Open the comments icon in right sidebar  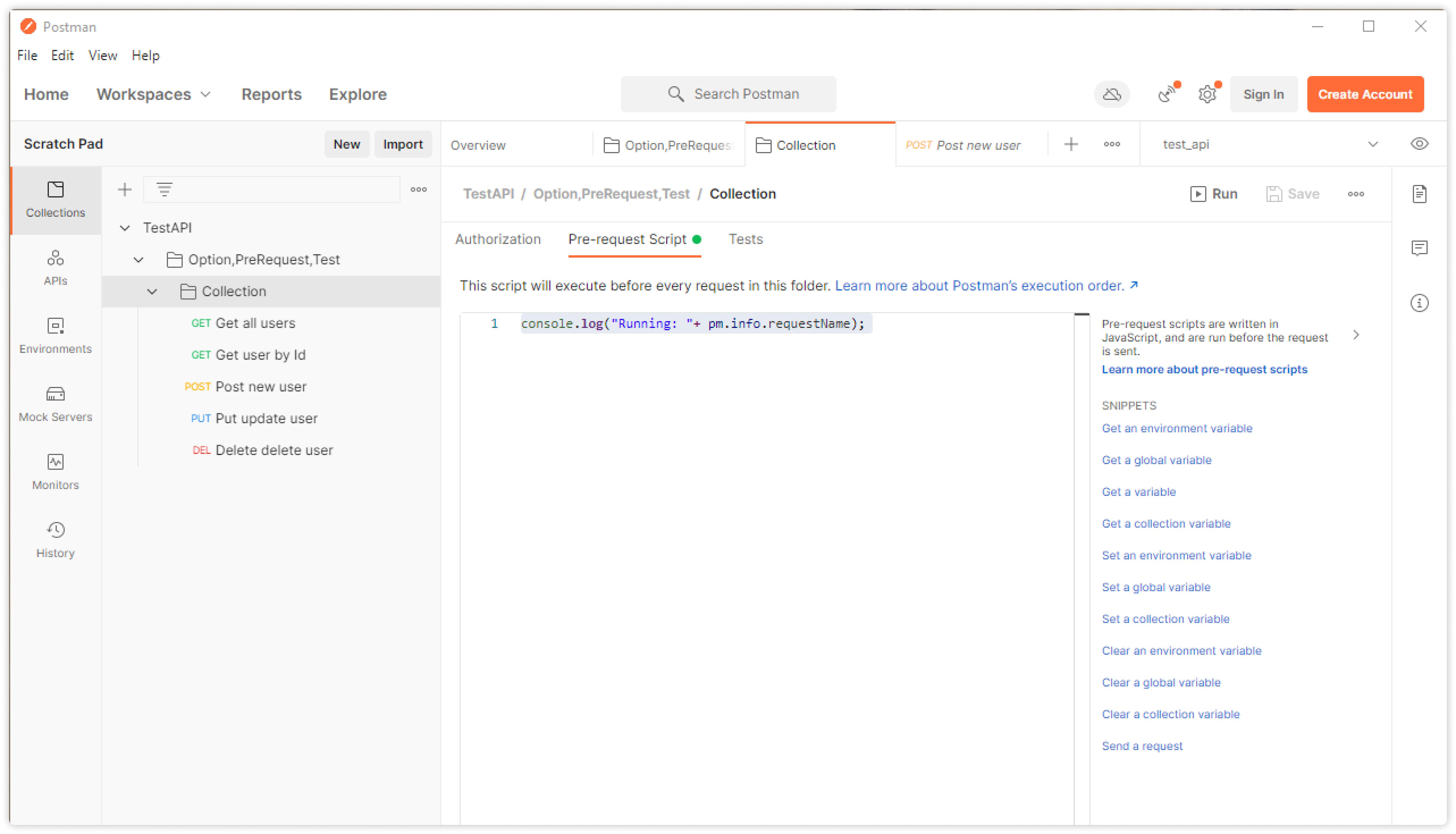pyautogui.click(x=1419, y=248)
